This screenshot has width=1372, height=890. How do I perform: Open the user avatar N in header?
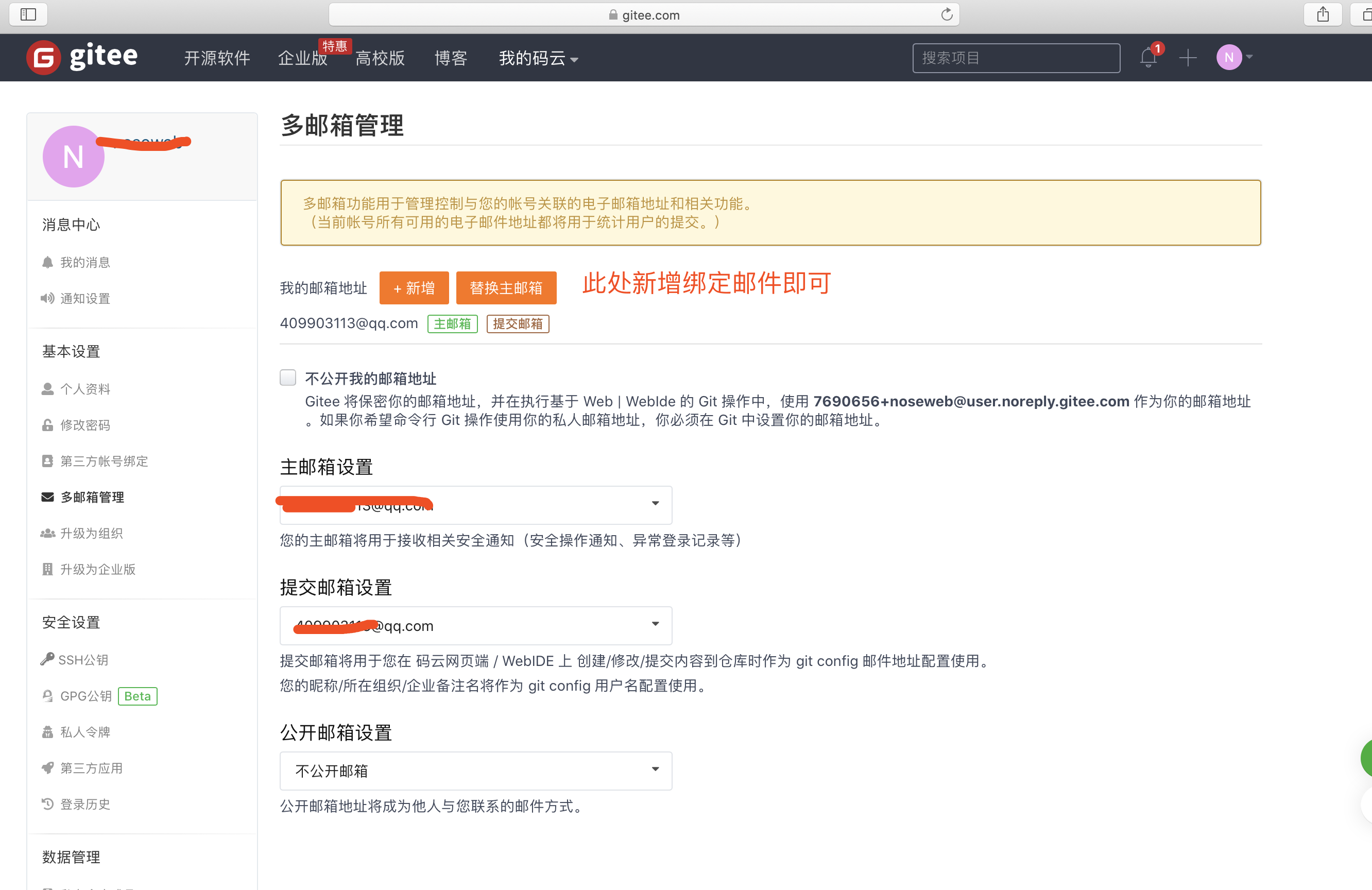1229,58
